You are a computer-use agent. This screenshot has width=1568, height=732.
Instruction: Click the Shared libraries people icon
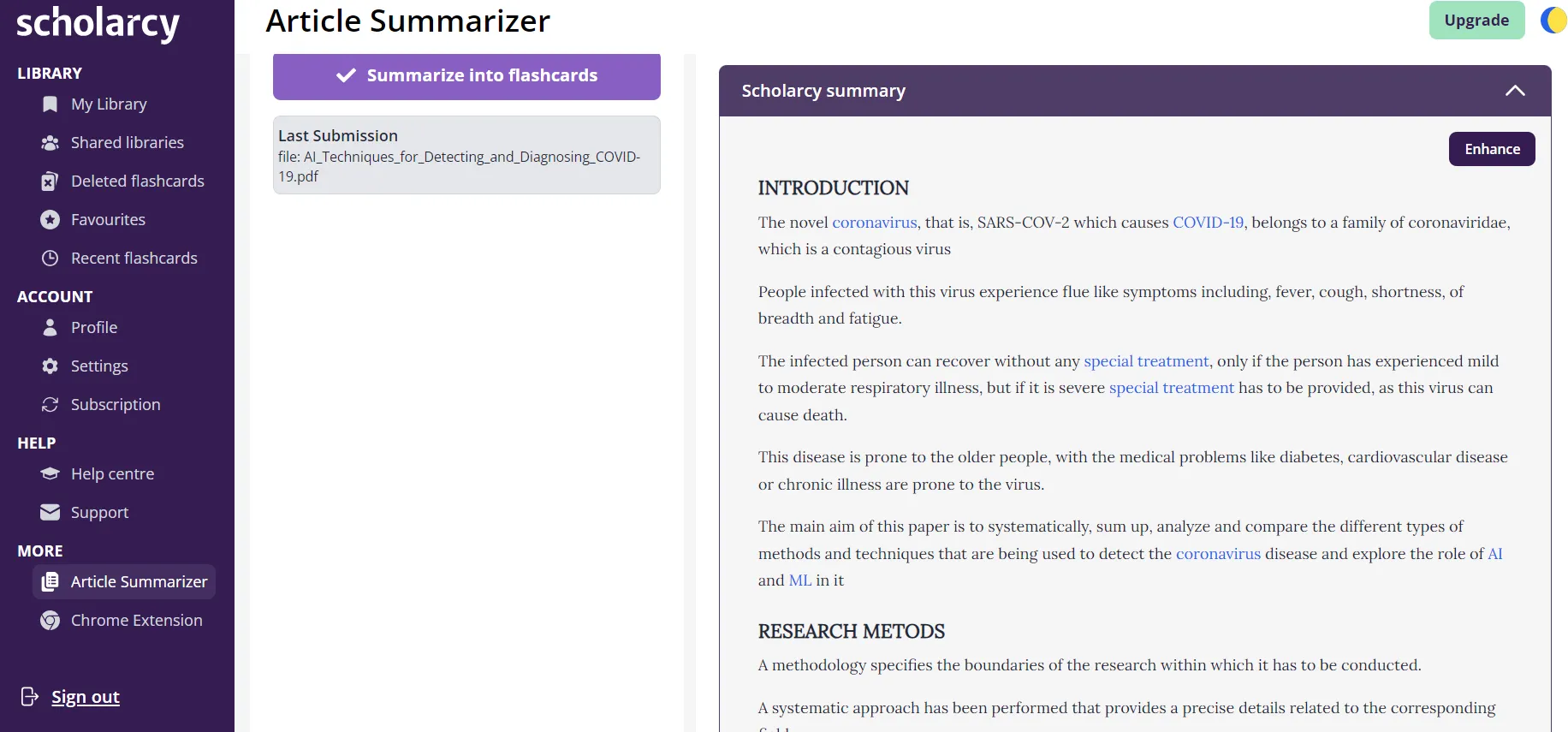click(50, 142)
